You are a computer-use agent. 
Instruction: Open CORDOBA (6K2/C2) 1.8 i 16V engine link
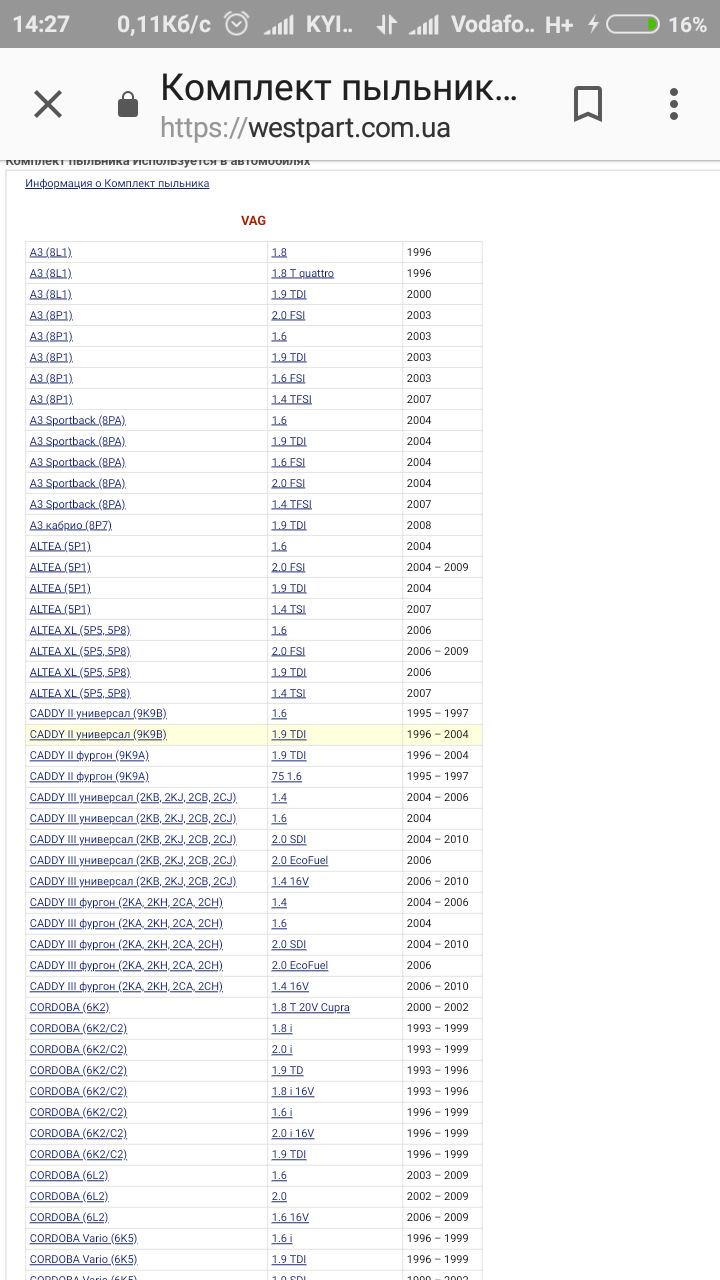coord(292,1091)
